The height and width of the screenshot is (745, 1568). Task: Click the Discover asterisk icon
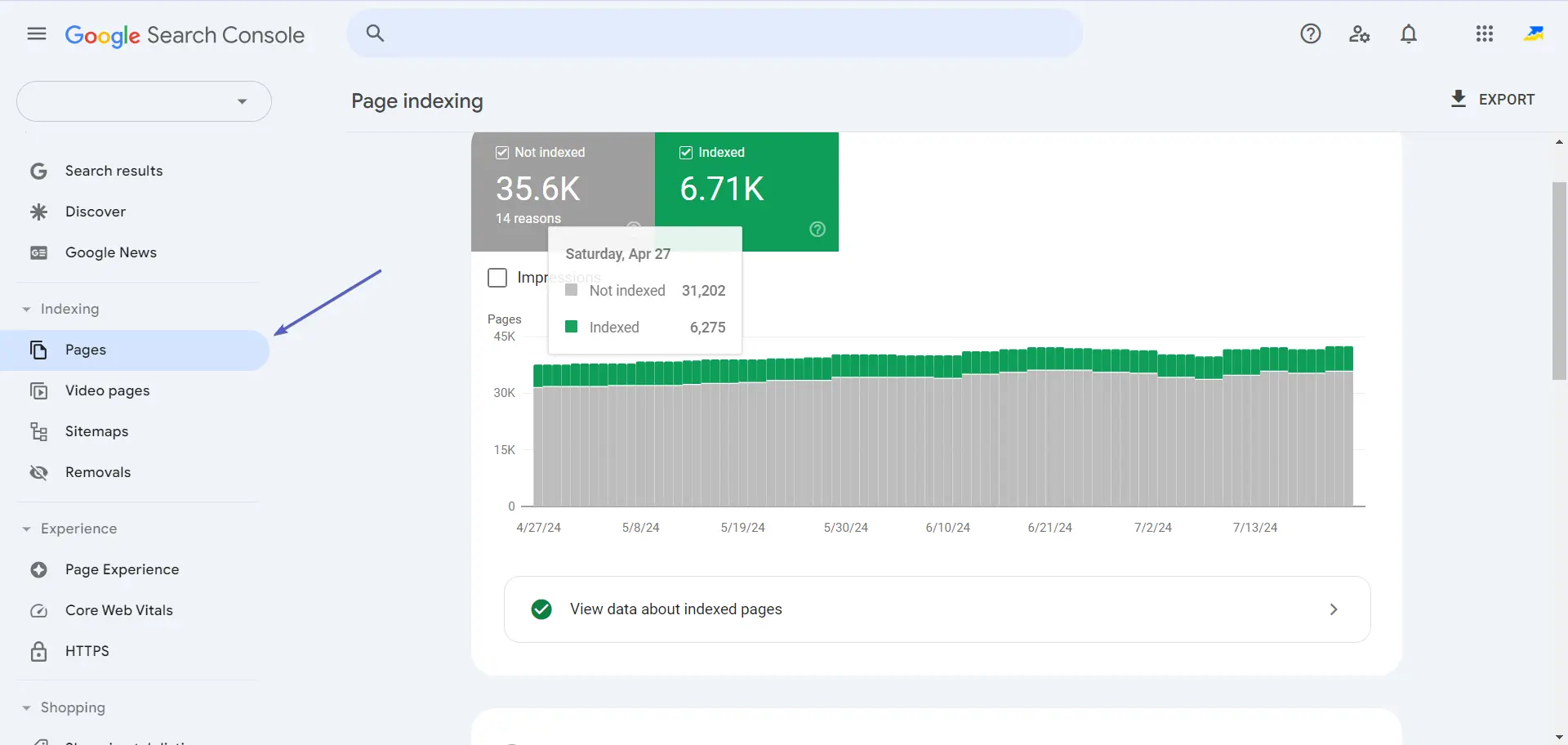tap(38, 212)
